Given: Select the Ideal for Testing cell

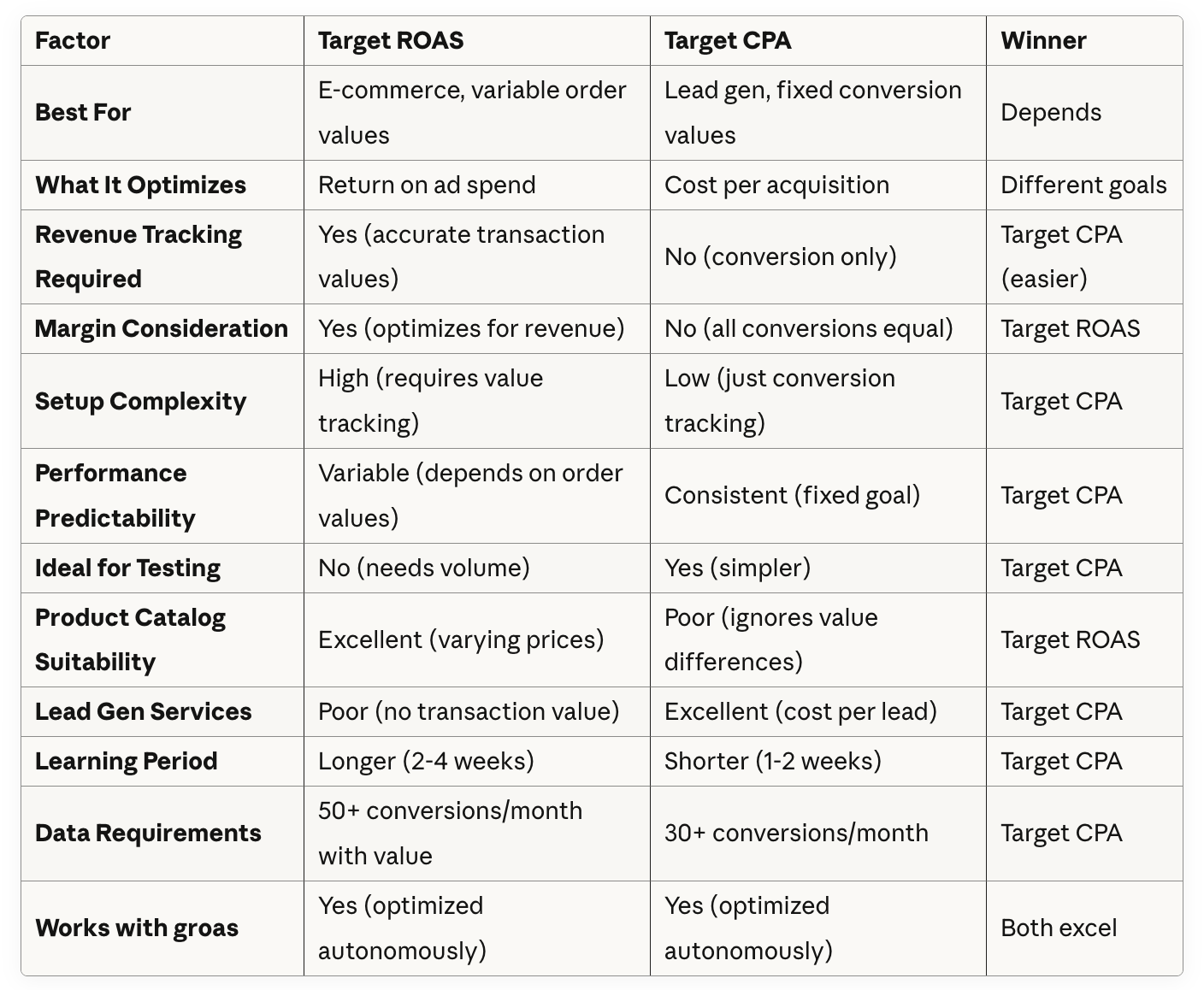Looking at the screenshot, I should tap(128, 568).
